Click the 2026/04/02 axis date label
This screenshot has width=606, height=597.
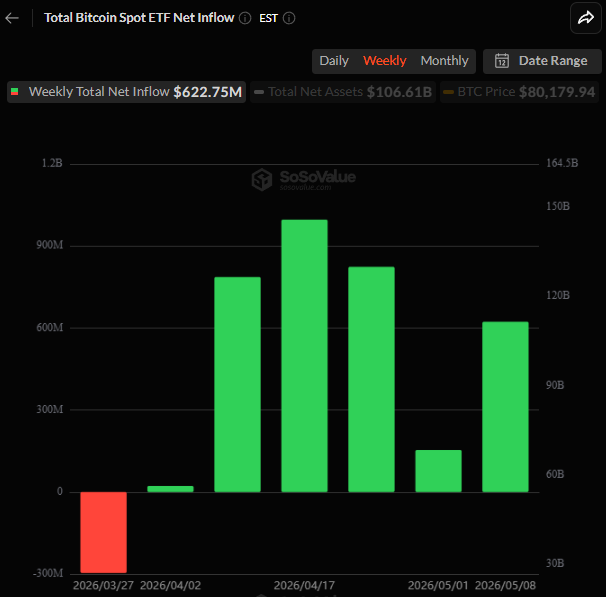[x=170, y=585]
